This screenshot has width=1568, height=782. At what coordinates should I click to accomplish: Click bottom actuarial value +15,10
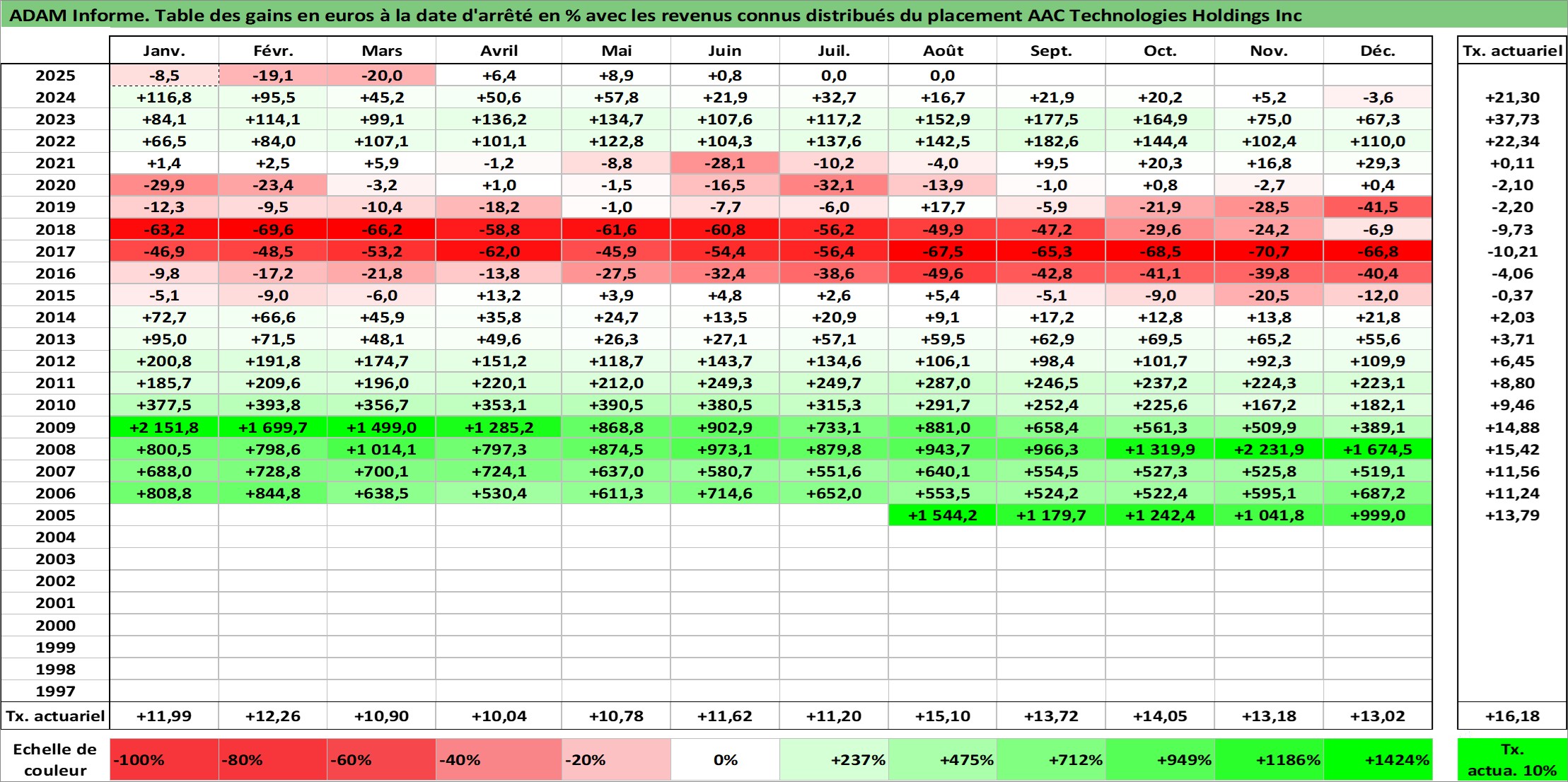[x=943, y=716]
